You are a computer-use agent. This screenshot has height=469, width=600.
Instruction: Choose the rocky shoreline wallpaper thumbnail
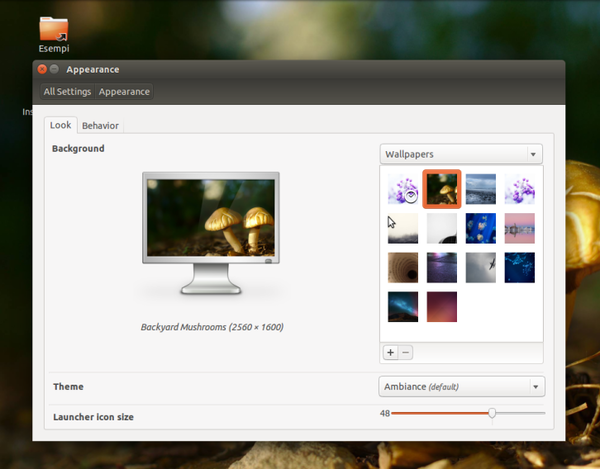(x=480, y=189)
